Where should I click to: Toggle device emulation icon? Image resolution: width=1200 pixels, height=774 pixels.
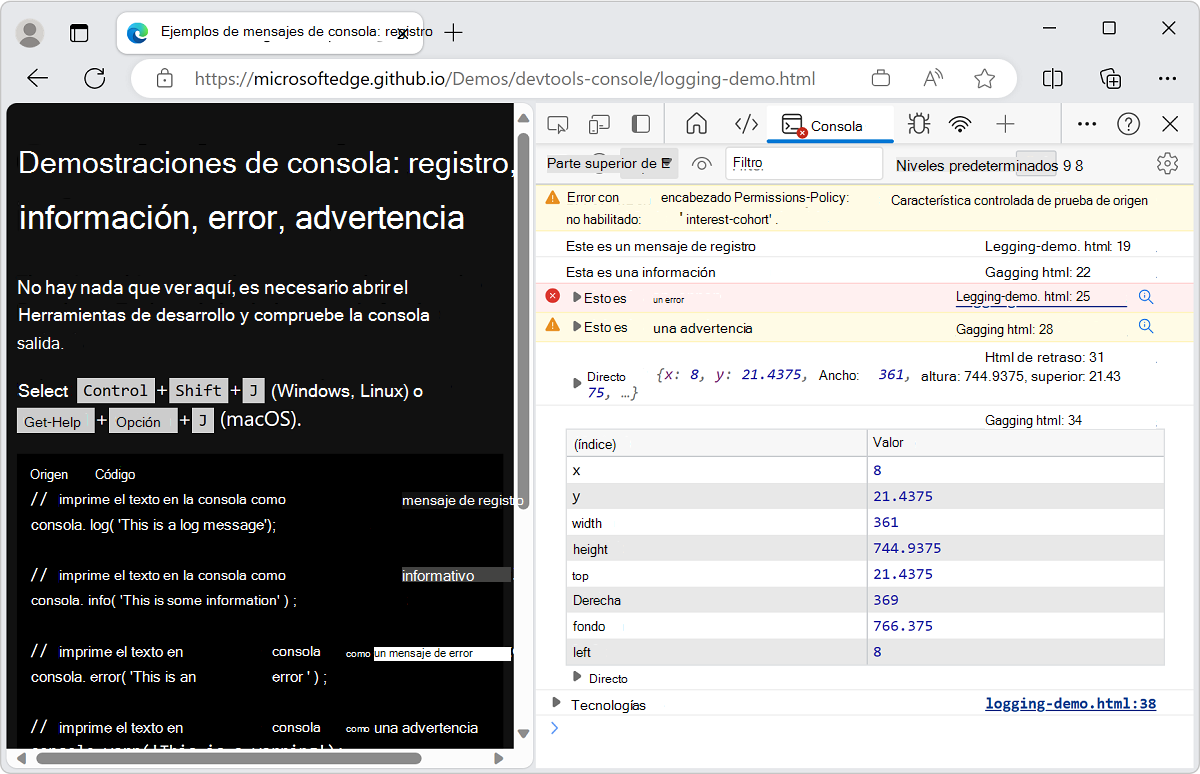pos(599,124)
